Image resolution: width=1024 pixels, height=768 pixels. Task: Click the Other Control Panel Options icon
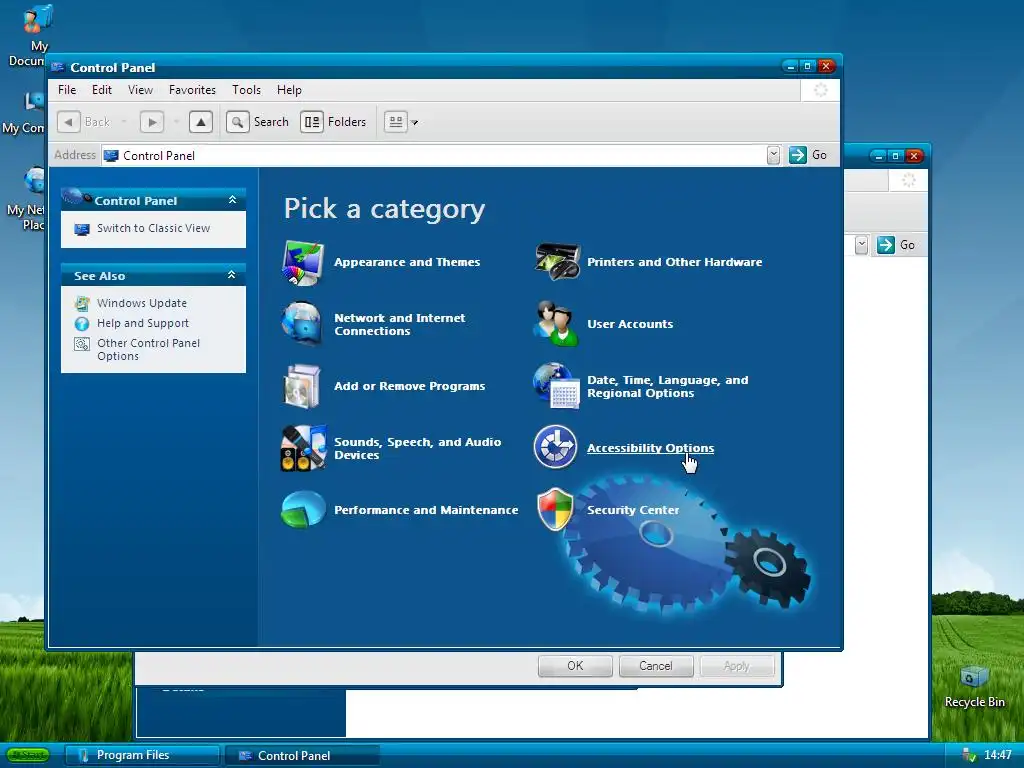pyautogui.click(x=82, y=344)
